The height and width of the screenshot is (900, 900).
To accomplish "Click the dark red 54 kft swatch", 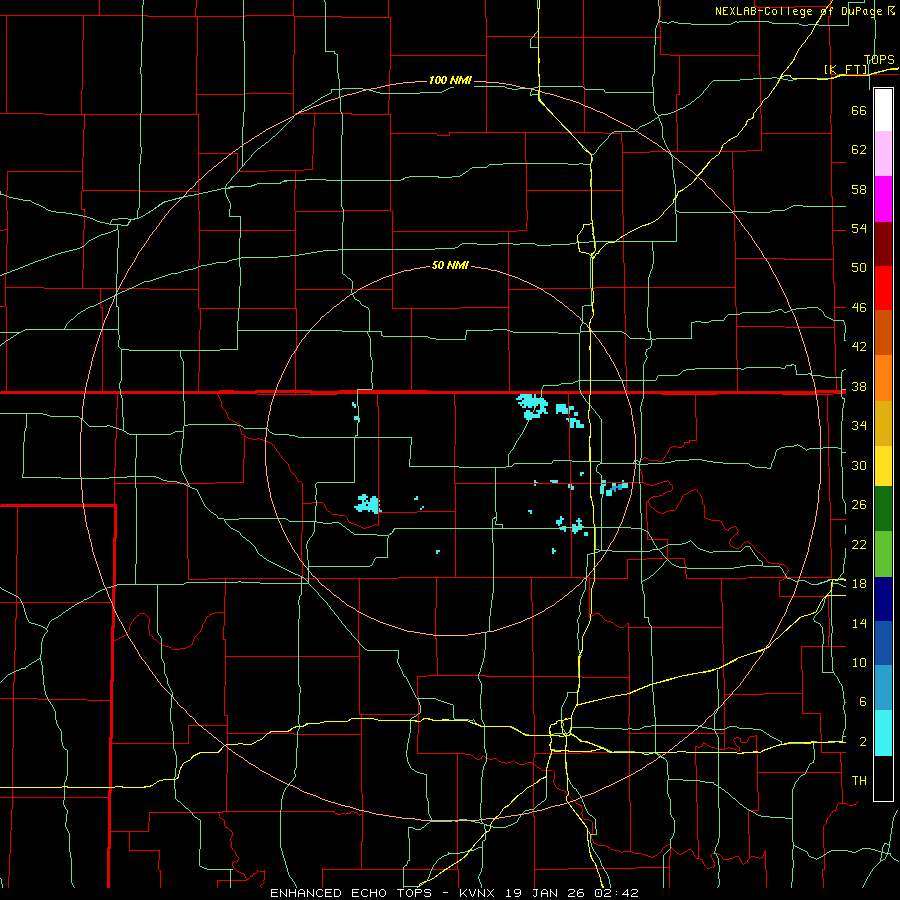I will click(883, 244).
